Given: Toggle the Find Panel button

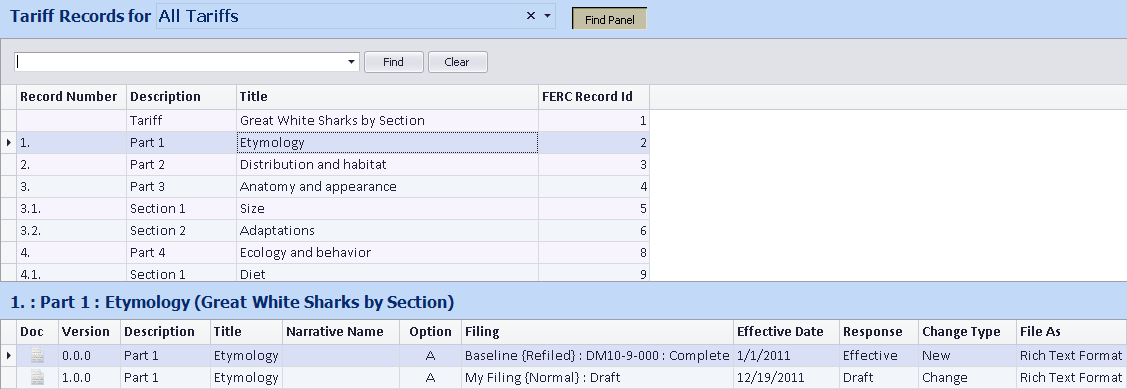Looking at the screenshot, I should (610, 19).
